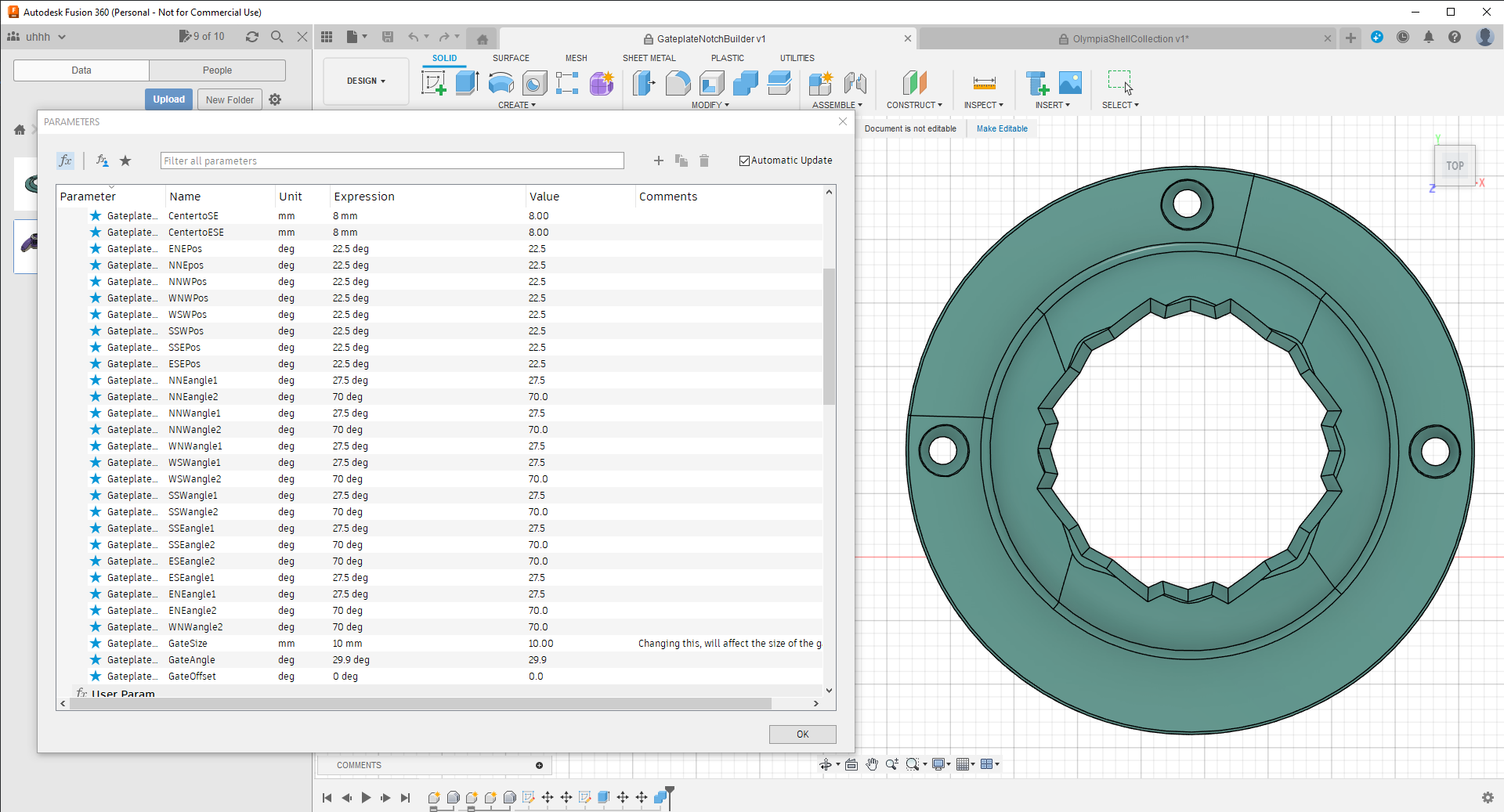The height and width of the screenshot is (812, 1504).
Task: Click the Insert Canvas image icon
Action: [1070, 83]
